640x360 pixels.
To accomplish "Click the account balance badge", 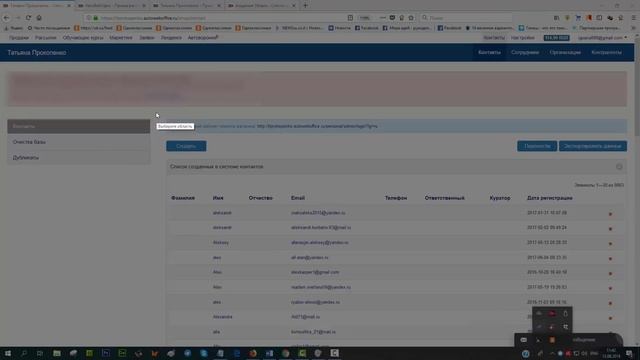I will pyautogui.click(x=556, y=38).
